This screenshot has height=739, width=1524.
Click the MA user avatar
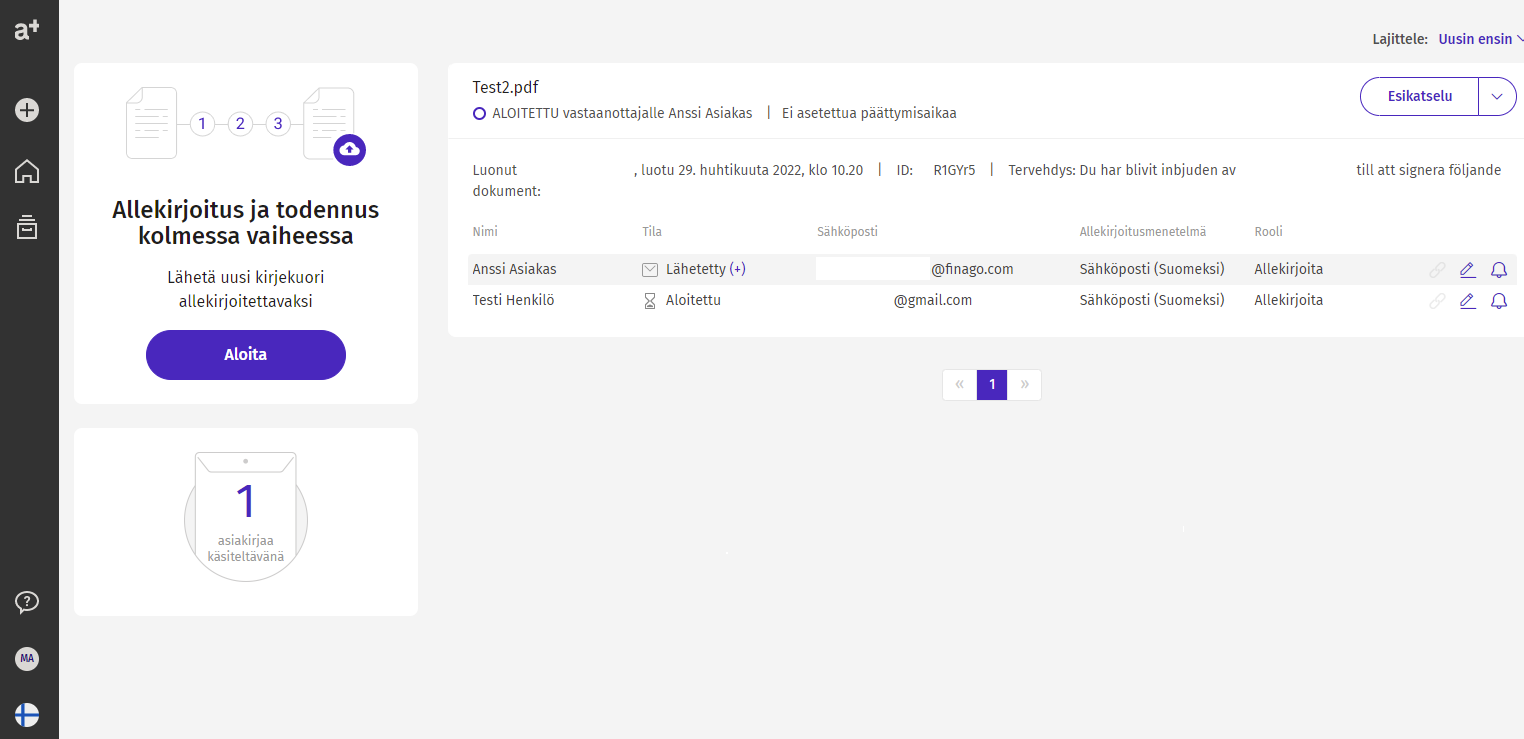pos(27,658)
